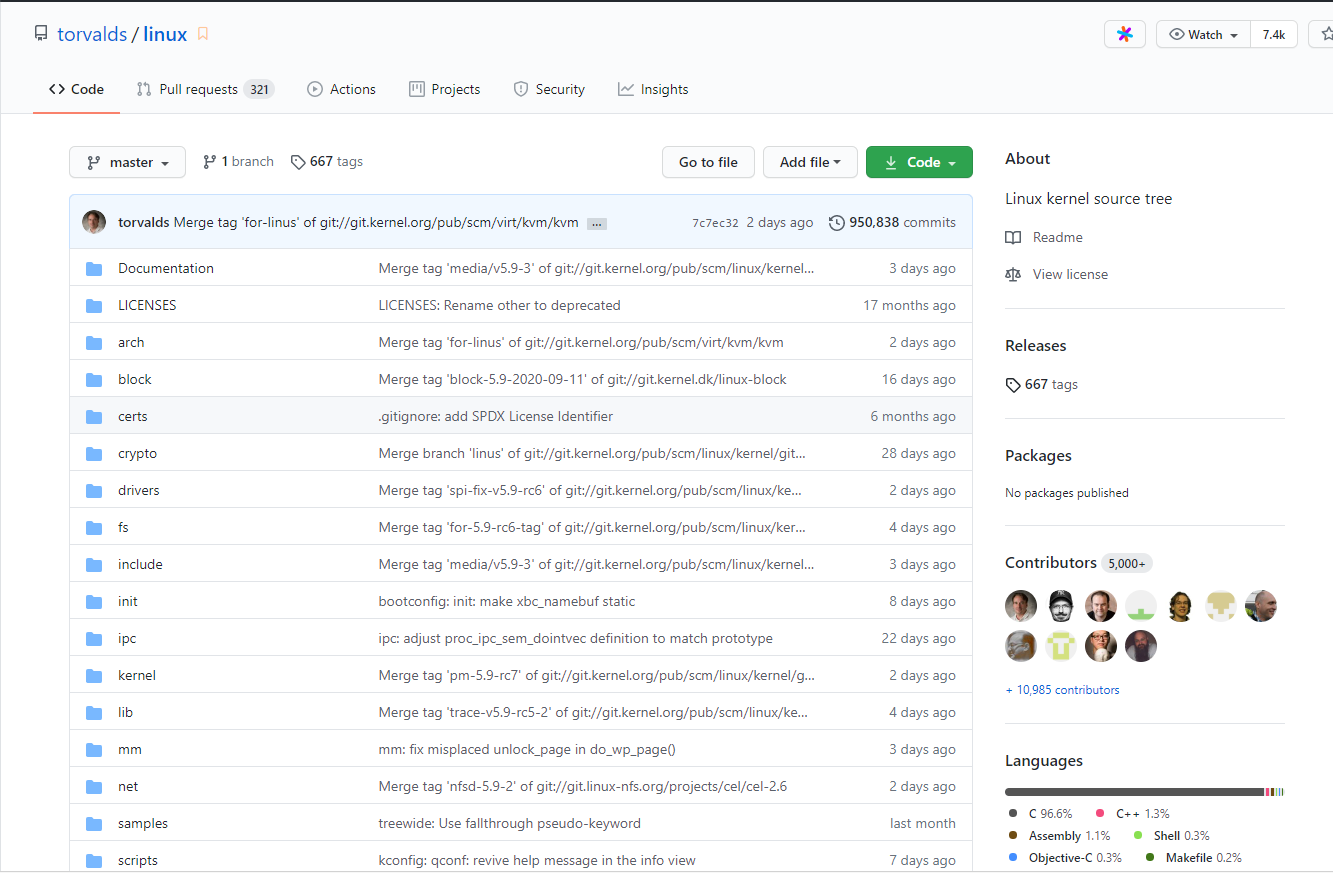Expand the green Code download dropdown

[x=919, y=162]
